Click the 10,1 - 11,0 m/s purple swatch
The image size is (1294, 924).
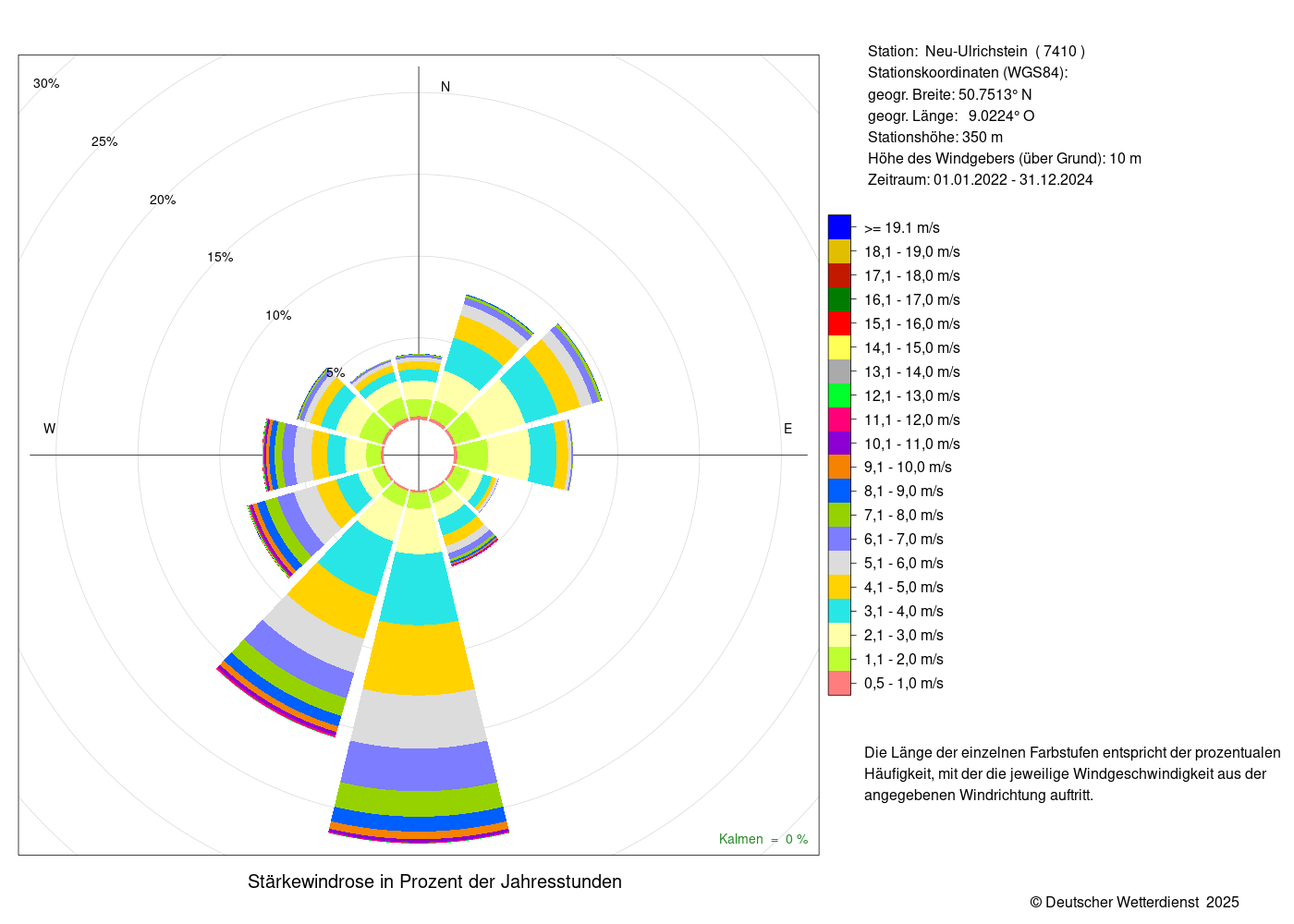(839, 444)
